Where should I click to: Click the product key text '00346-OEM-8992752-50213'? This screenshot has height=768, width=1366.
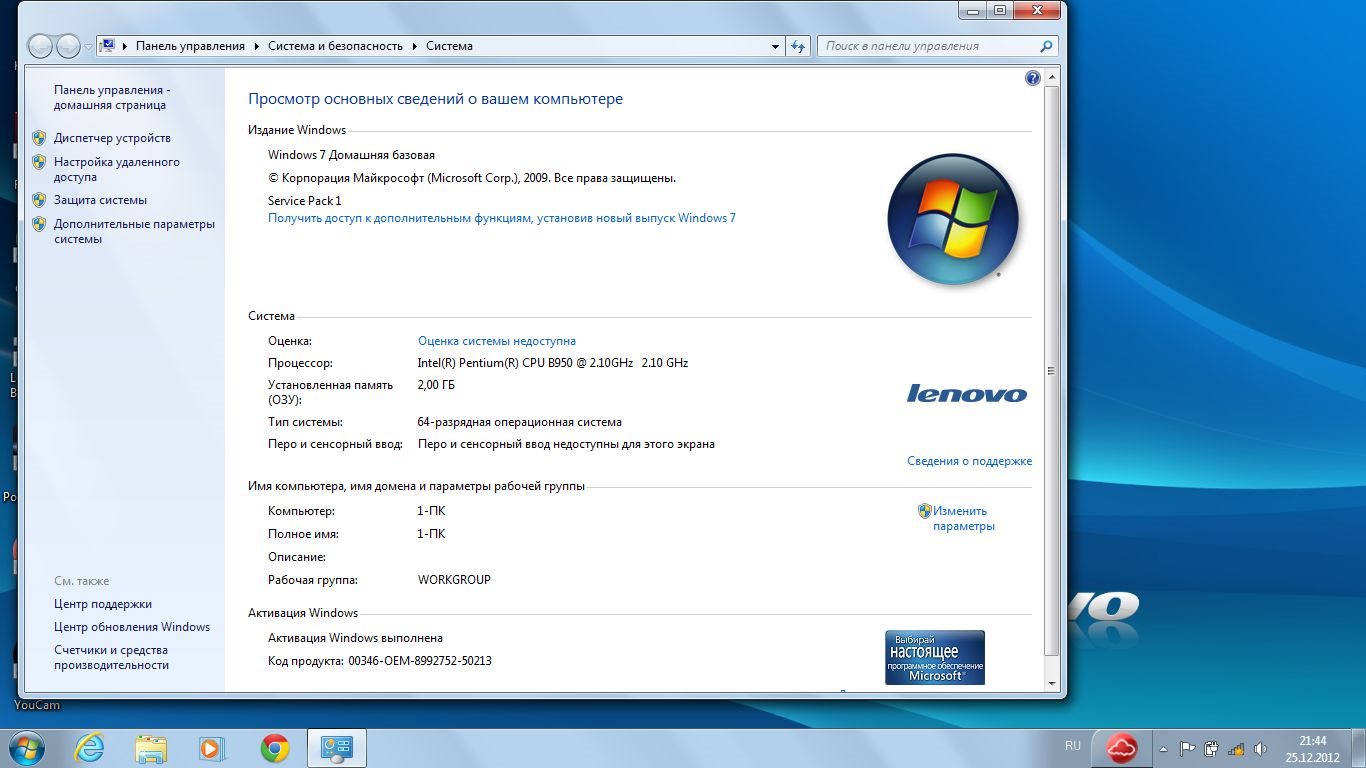coord(420,661)
